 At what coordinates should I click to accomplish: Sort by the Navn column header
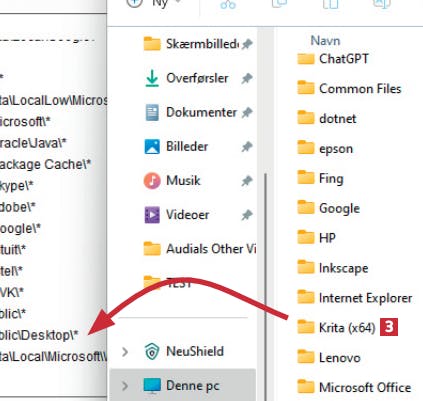coord(325,41)
